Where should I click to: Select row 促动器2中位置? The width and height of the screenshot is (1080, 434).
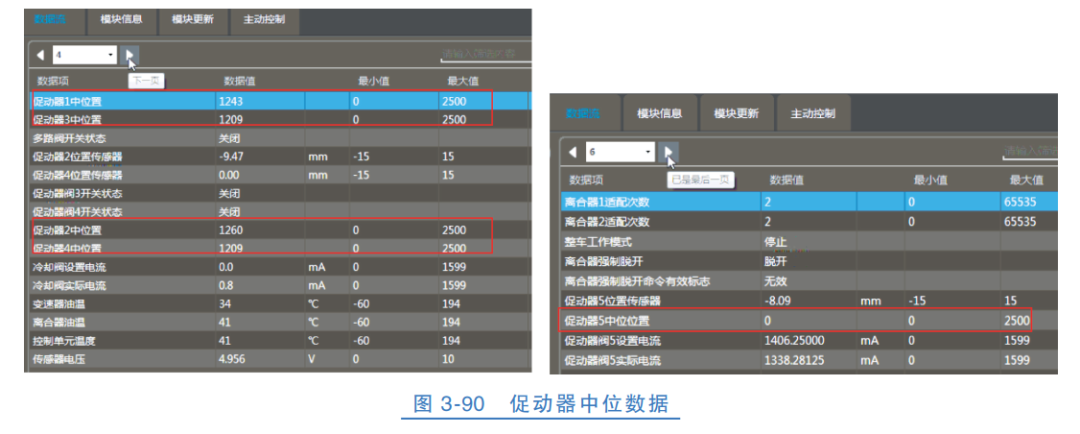(x=279, y=230)
